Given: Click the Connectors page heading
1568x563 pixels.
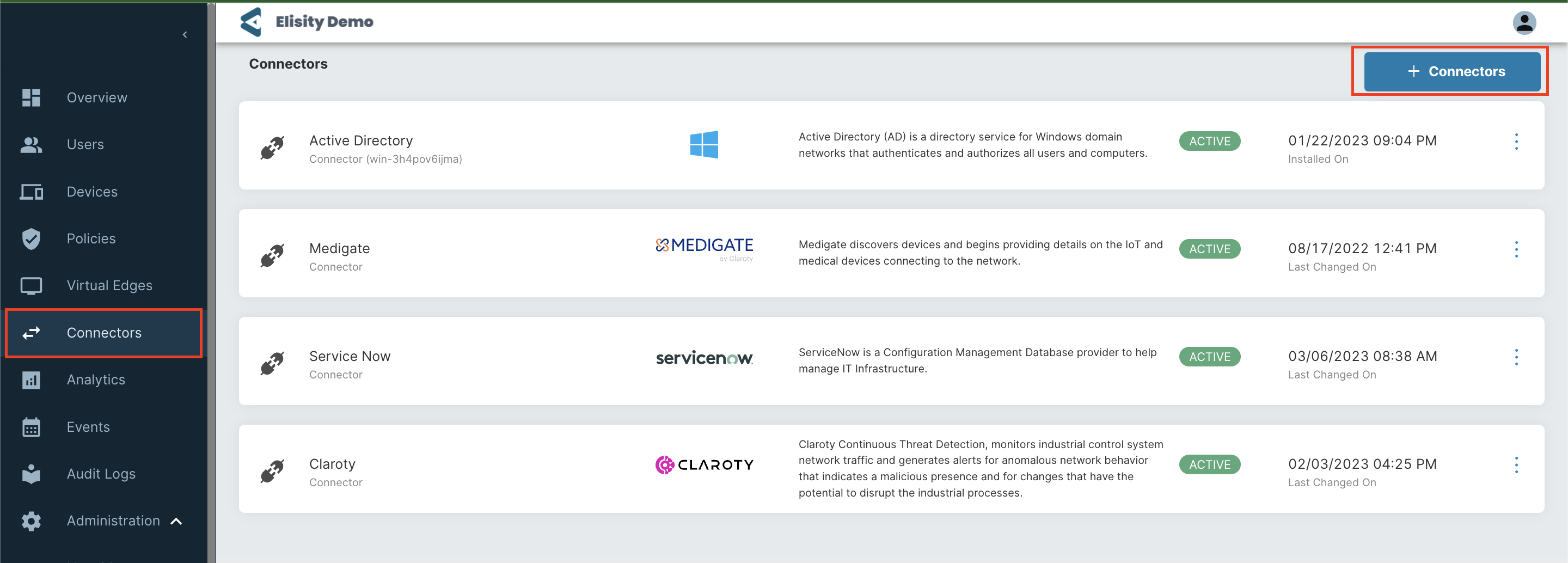Looking at the screenshot, I should tap(288, 64).
